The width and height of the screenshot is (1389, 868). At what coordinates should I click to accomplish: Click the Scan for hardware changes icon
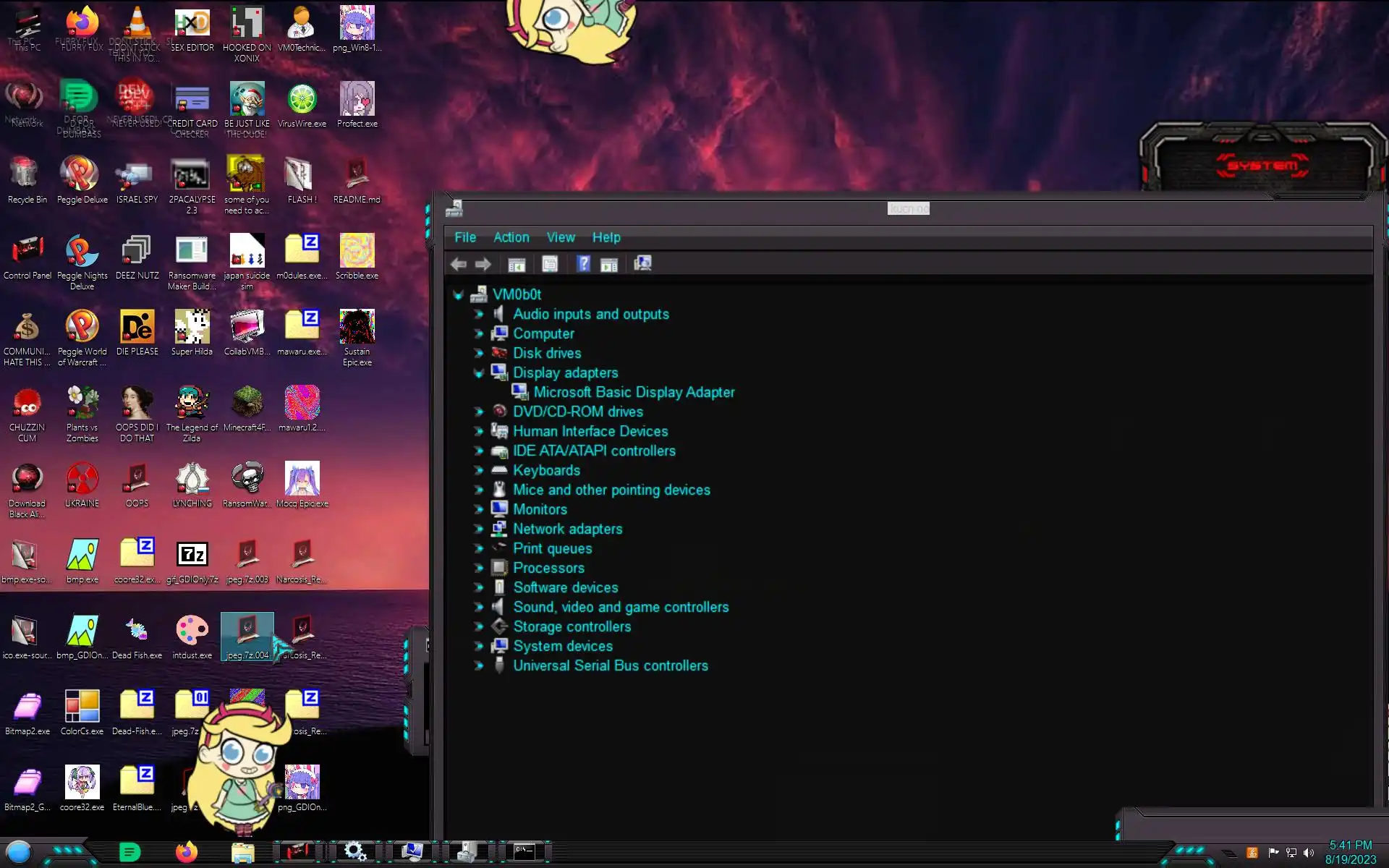[642, 264]
